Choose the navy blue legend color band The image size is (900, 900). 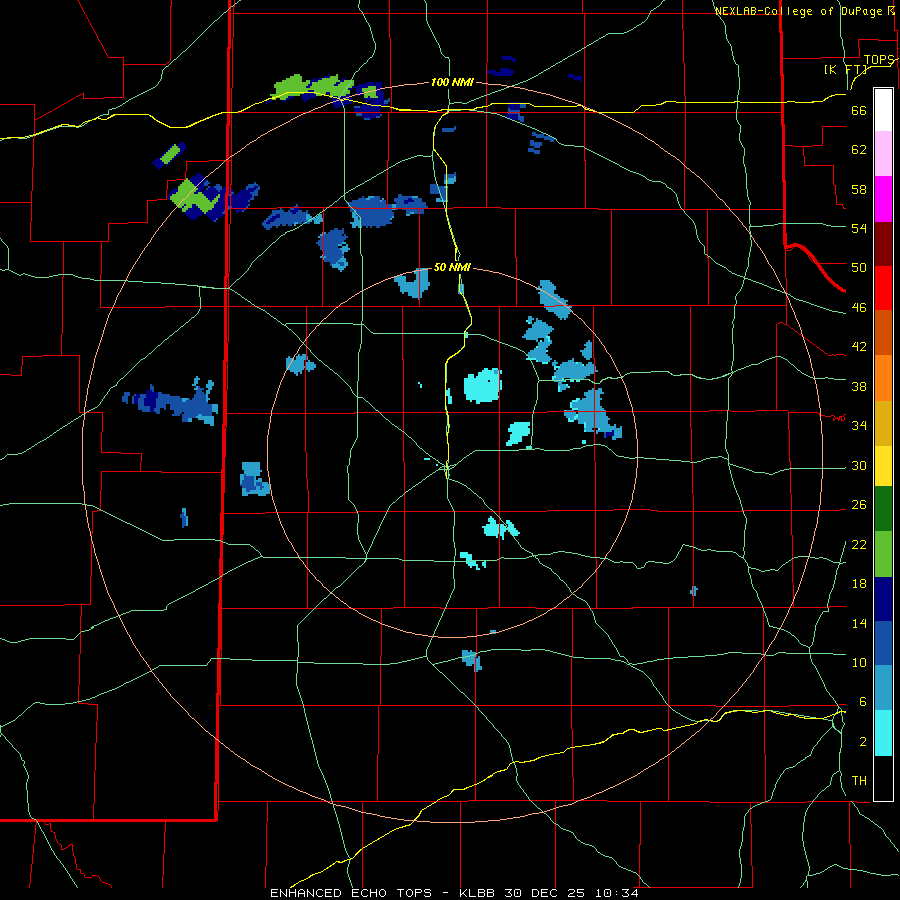[883, 599]
